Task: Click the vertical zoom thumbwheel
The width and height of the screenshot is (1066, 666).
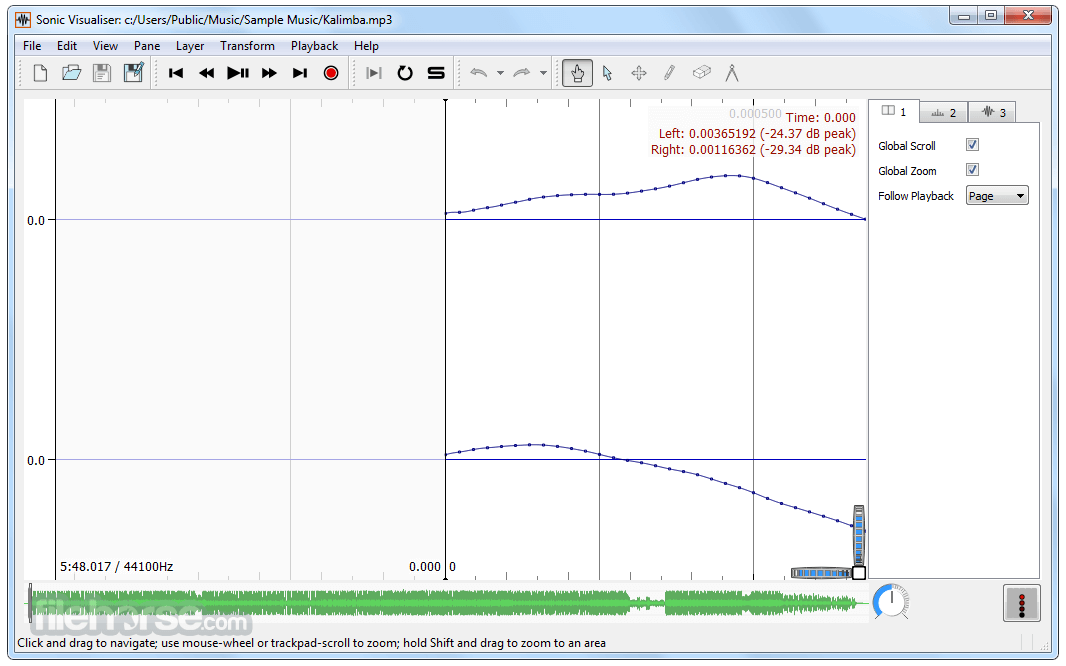Action: [x=859, y=536]
